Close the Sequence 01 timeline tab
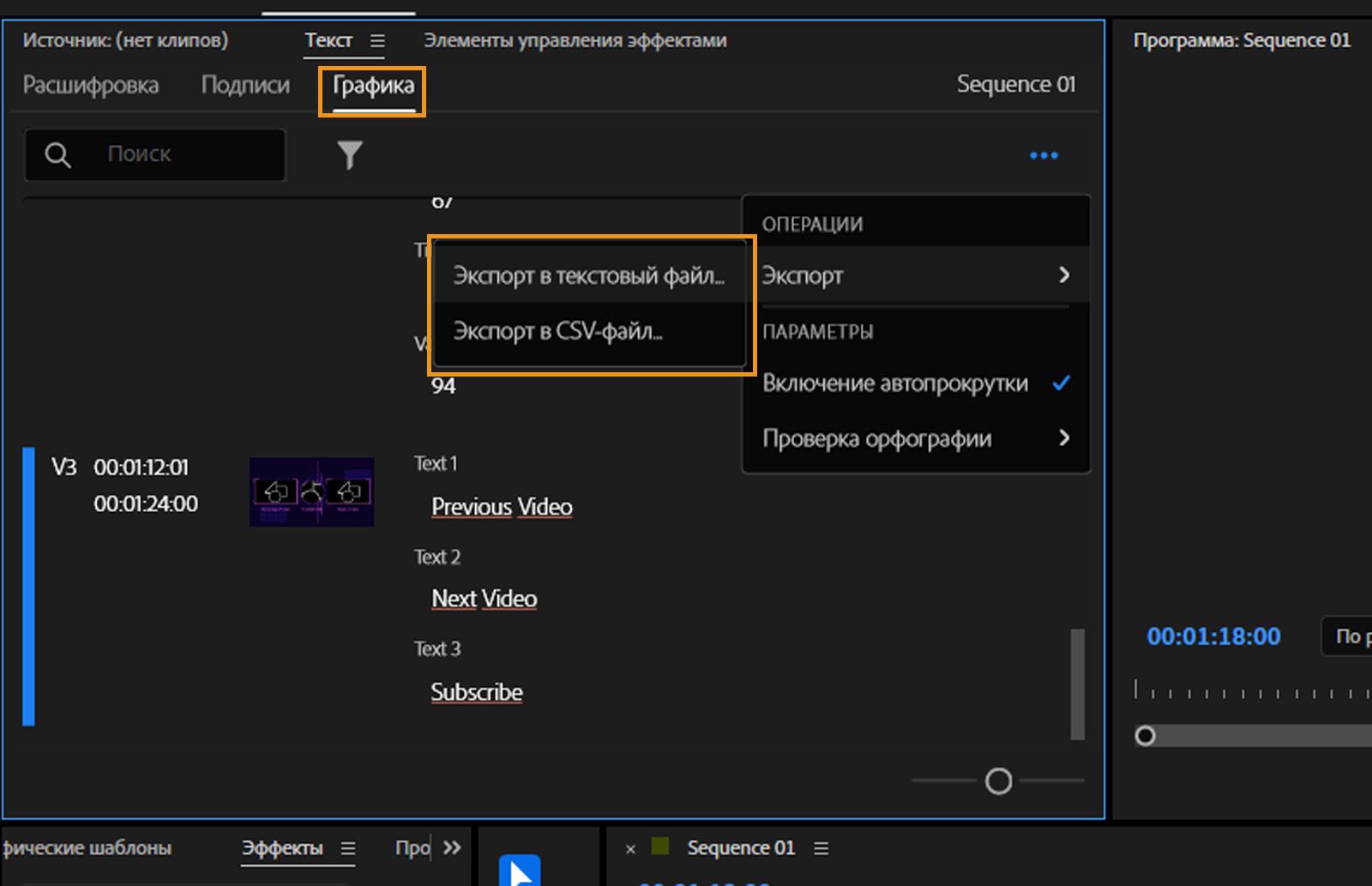The image size is (1372, 886). [630, 849]
